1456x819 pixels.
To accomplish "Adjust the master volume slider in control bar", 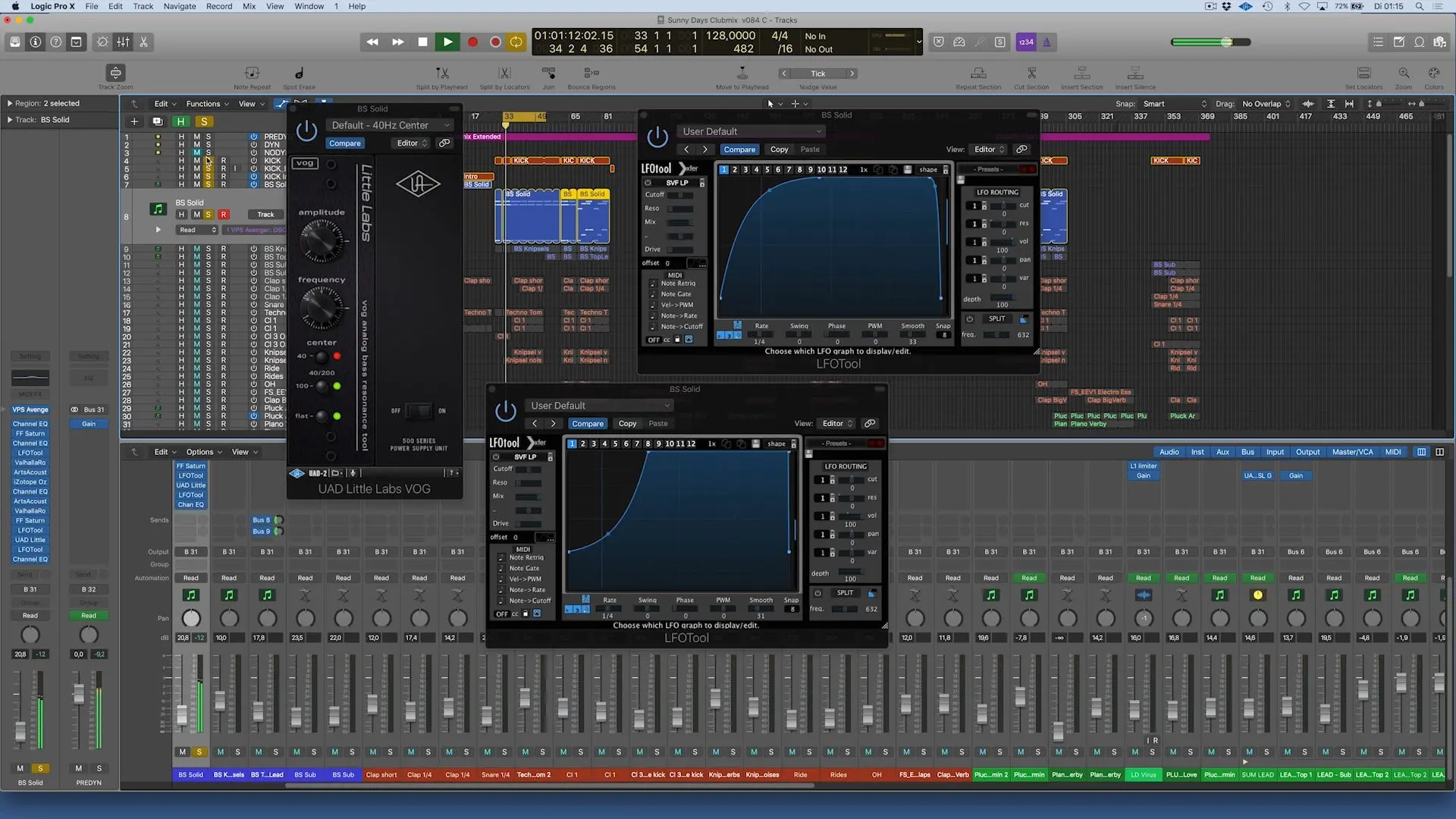I will [1226, 42].
